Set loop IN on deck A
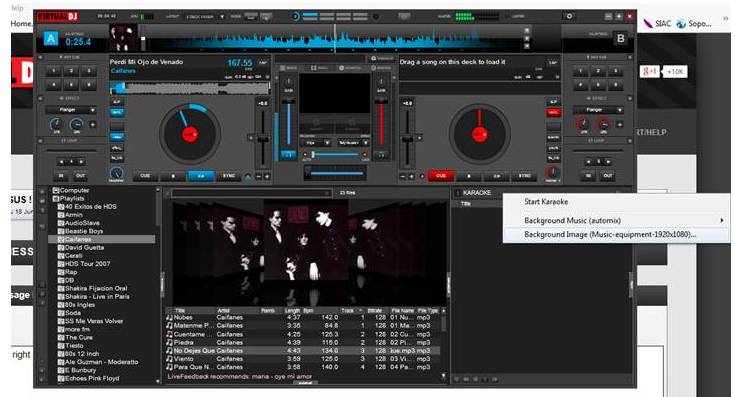This screenshot has height=397, width=735. [x=61, y=176]
